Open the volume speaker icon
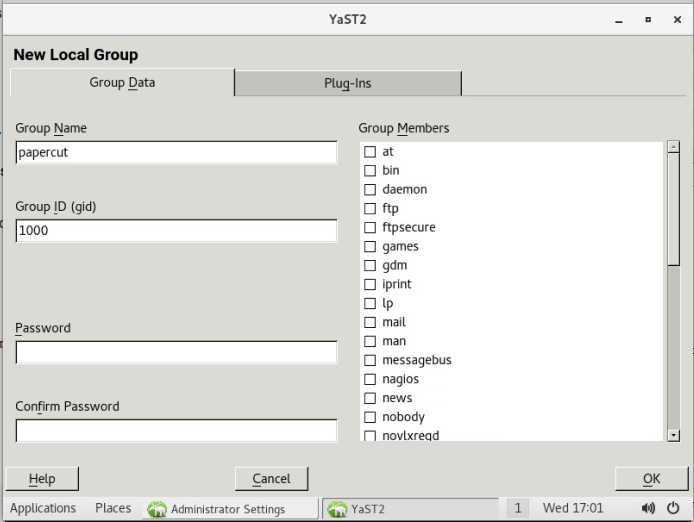Screen dimensions: 694x522 pyautogui.click(x=648, y=508)
